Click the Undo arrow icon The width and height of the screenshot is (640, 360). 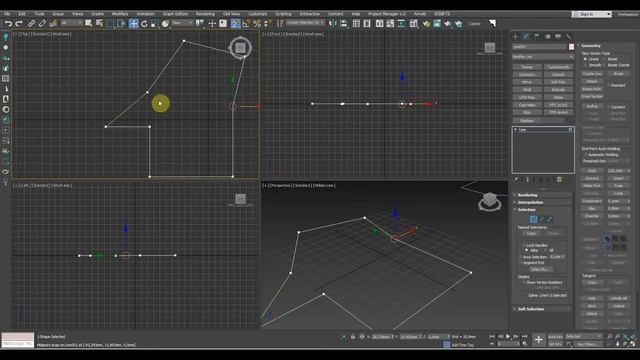coord(8,24)
